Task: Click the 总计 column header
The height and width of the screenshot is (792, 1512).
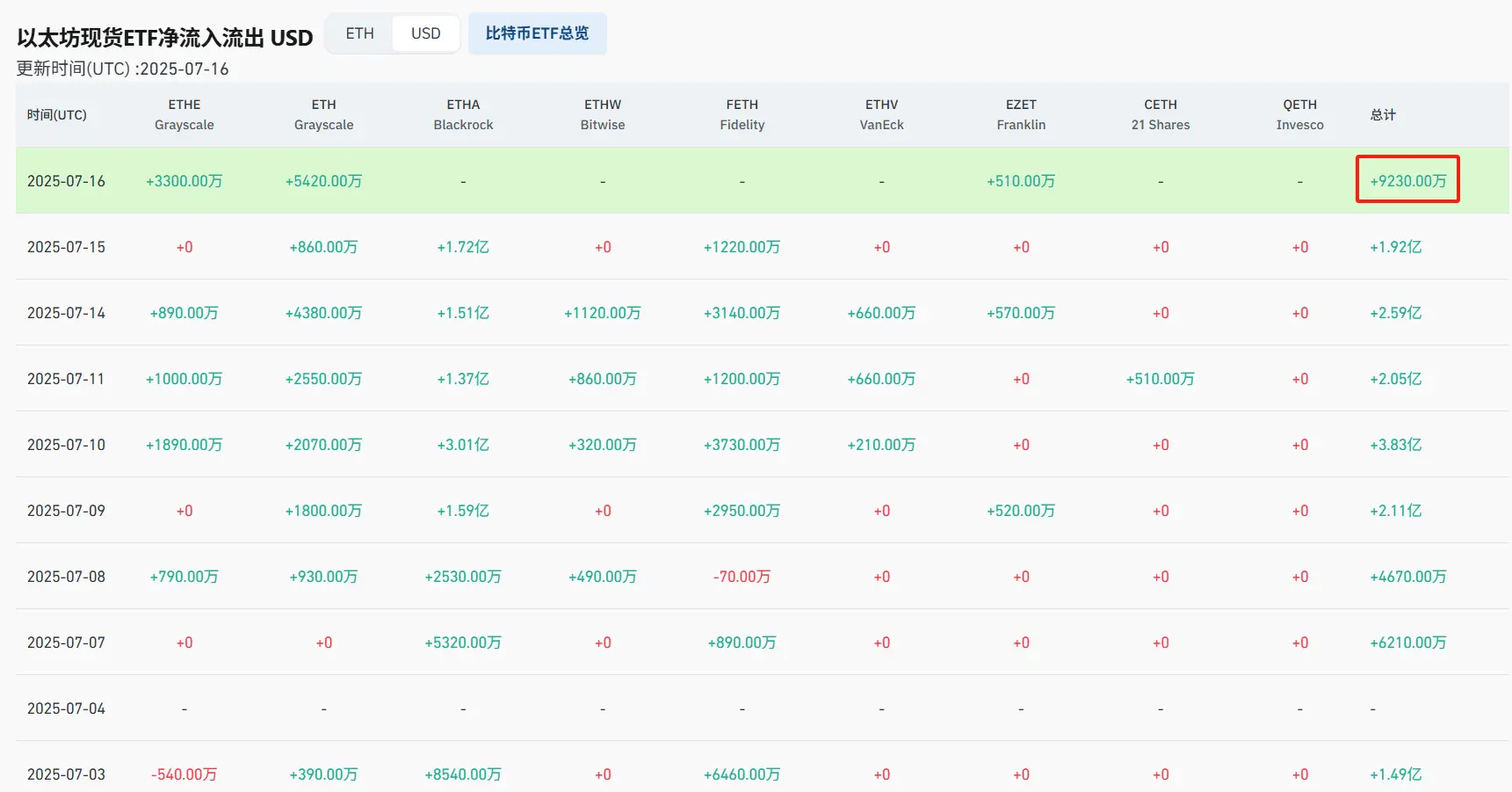Action: coord(1383,114)
